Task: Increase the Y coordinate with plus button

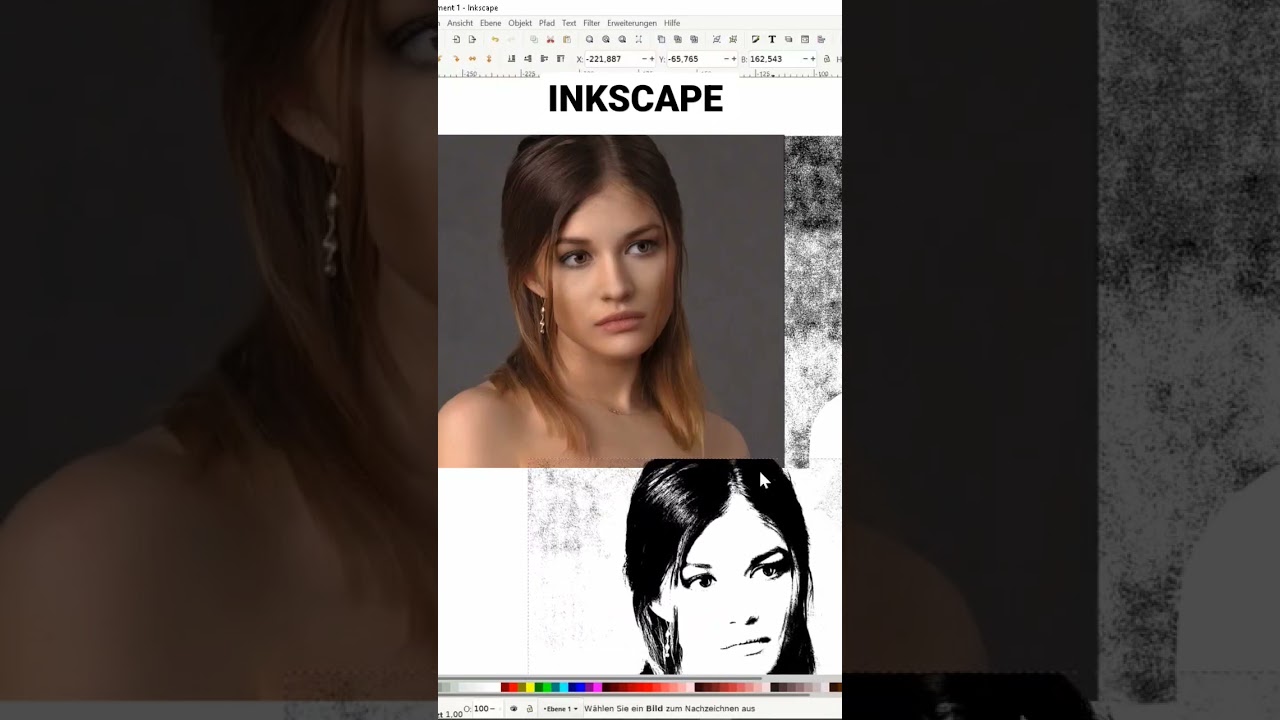Action: 734,59
